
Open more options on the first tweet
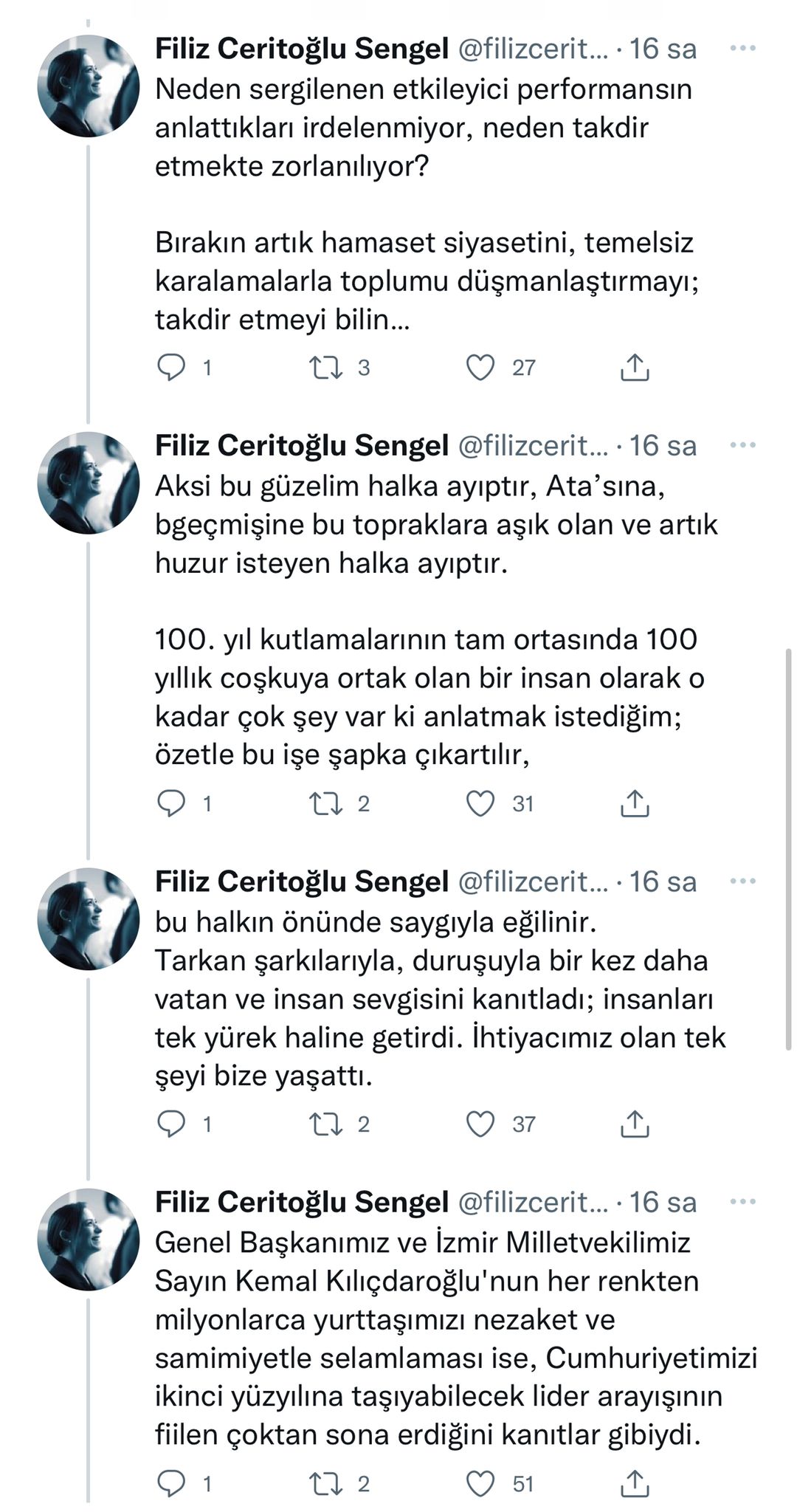coord(742,49)
